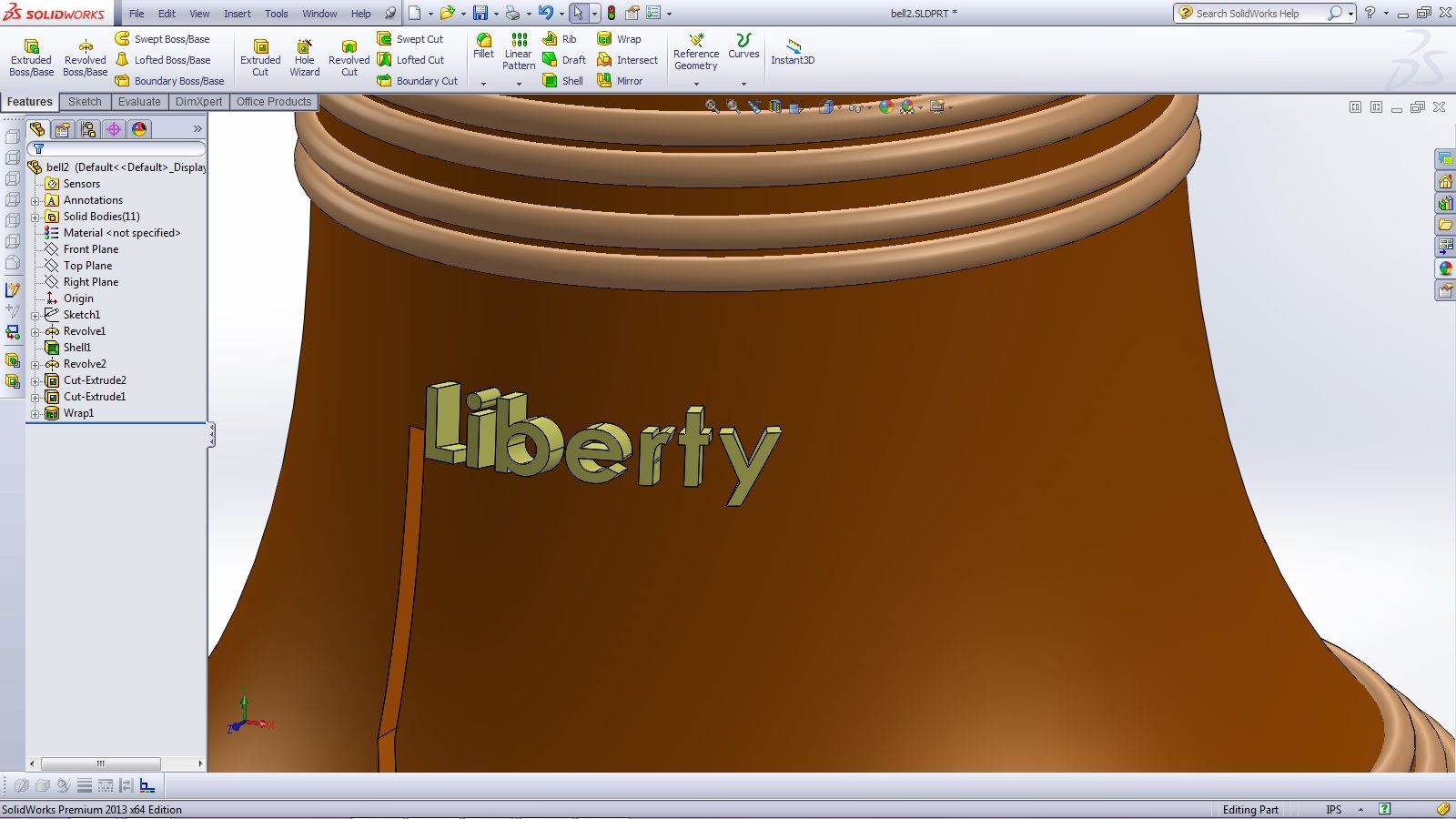
Task: Select the Boundary Cut tool
Action: point(417,81)
